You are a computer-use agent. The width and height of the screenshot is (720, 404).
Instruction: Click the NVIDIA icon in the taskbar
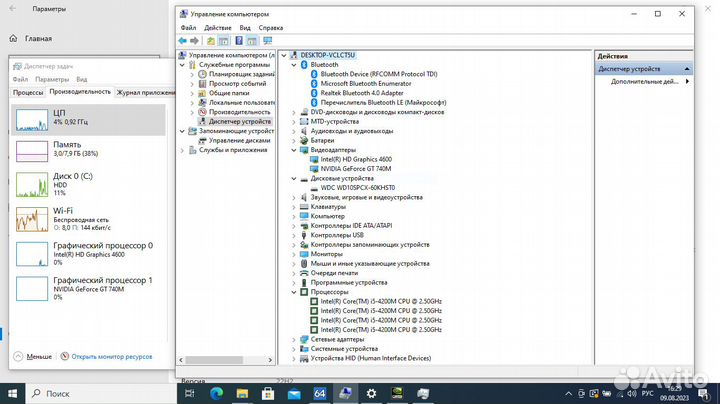(397, 393)
